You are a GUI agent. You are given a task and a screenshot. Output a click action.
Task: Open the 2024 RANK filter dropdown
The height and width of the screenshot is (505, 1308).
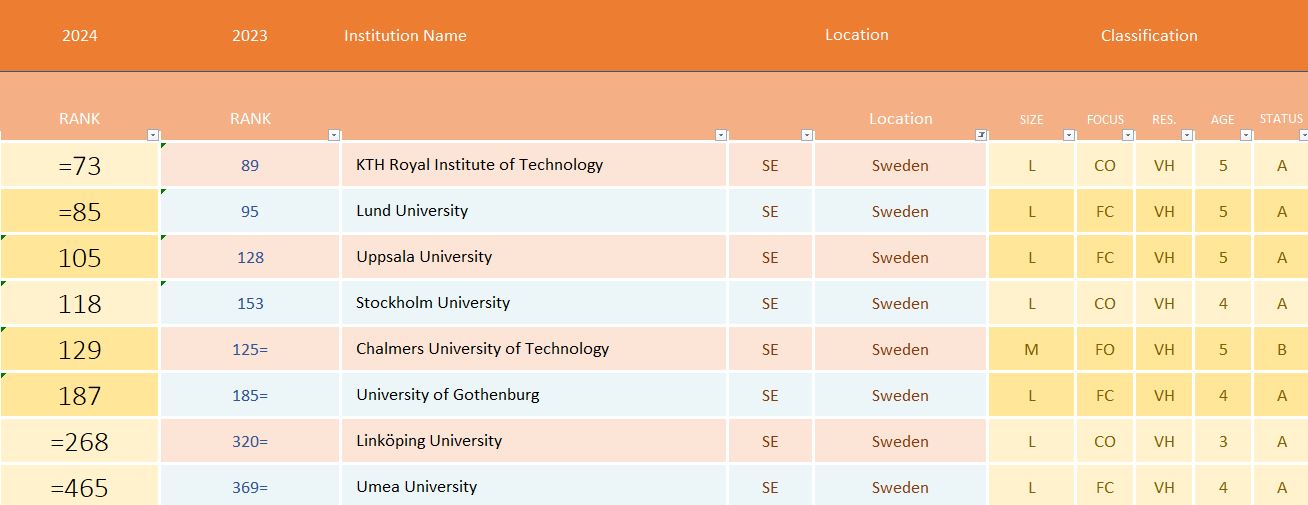pos(153,135)
